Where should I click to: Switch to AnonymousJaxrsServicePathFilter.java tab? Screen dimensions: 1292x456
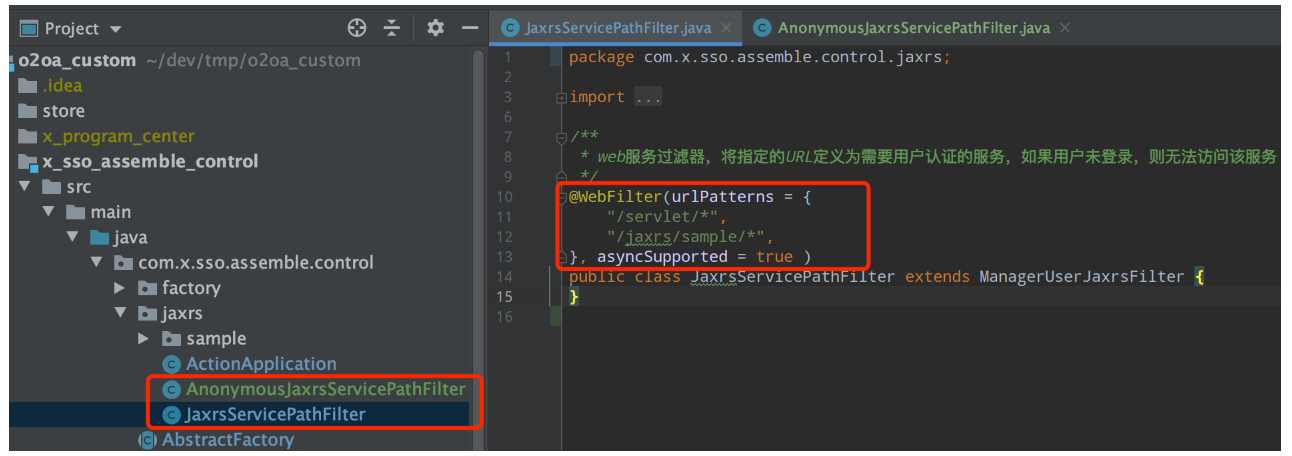[x=912, y=28]
